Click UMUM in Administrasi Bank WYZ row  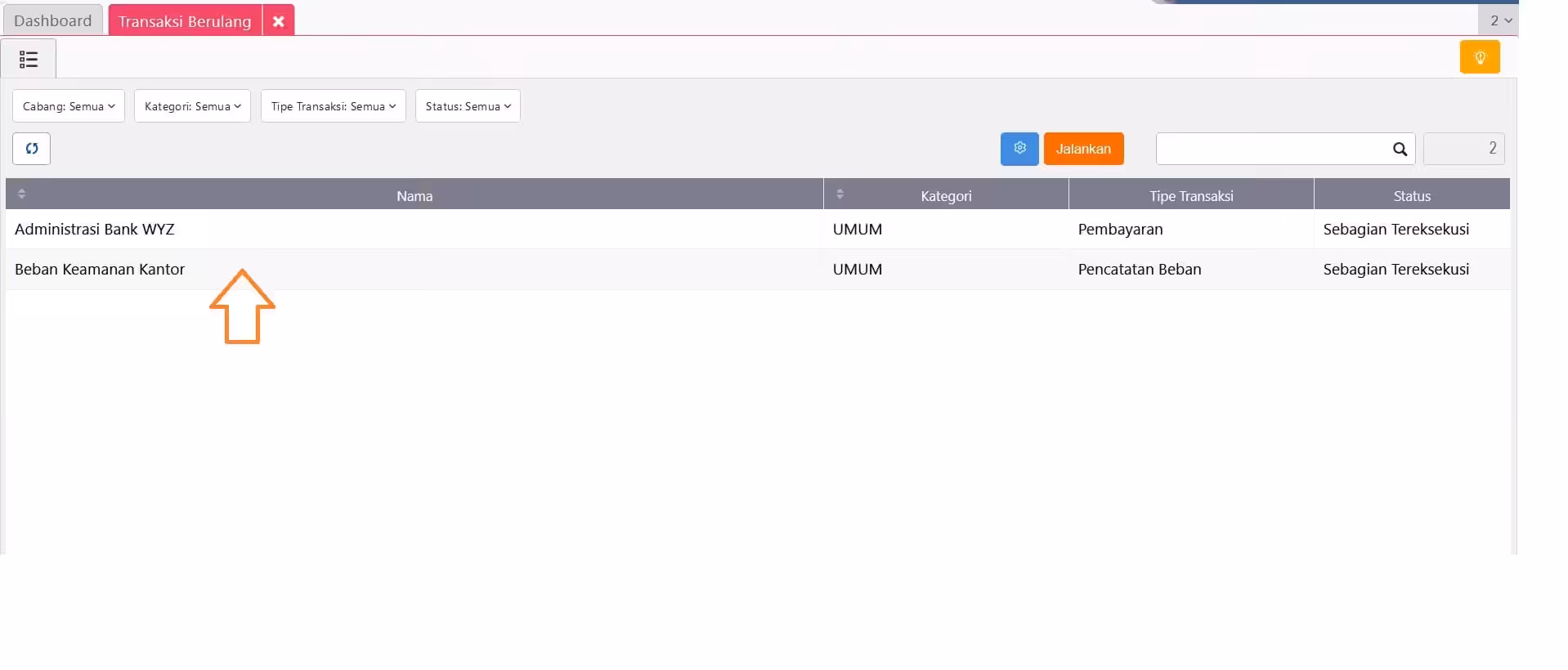[x=858, y=230]
